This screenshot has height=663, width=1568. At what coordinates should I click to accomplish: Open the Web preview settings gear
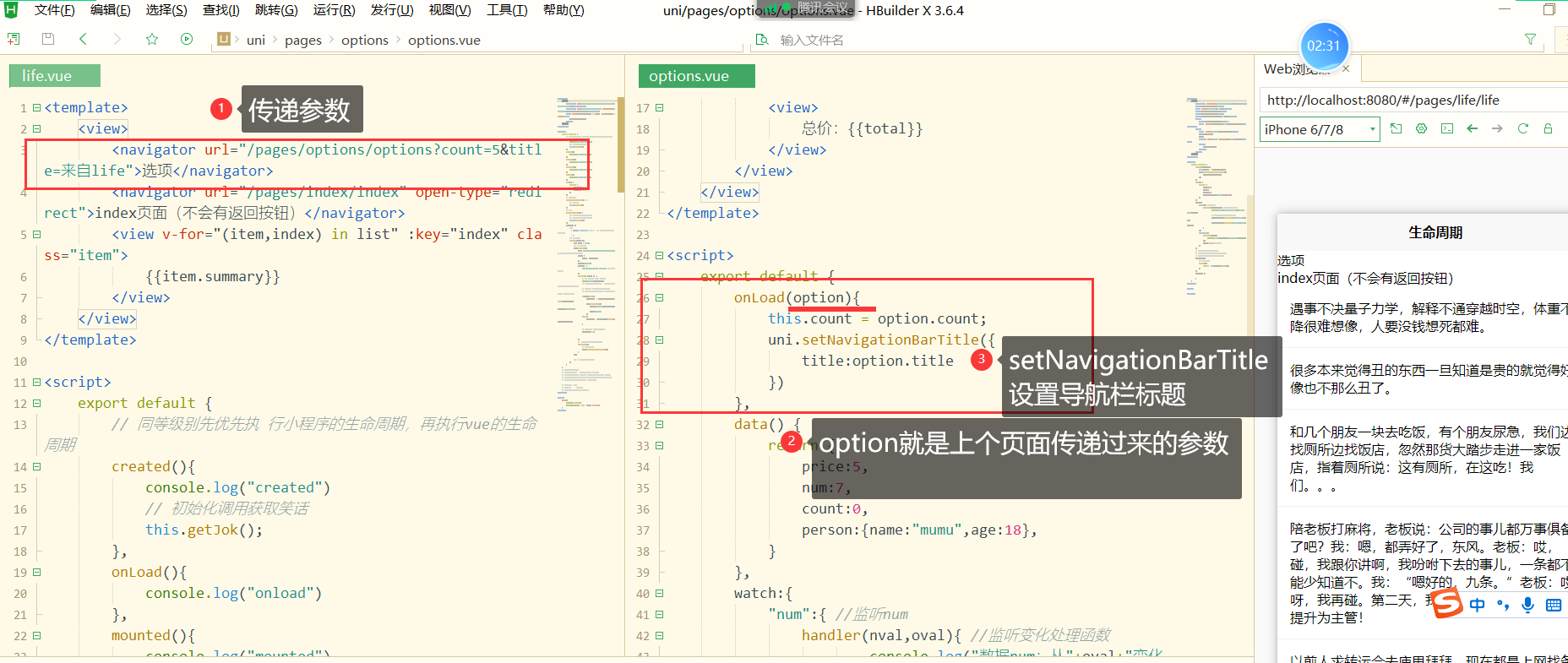[1422, 128]
